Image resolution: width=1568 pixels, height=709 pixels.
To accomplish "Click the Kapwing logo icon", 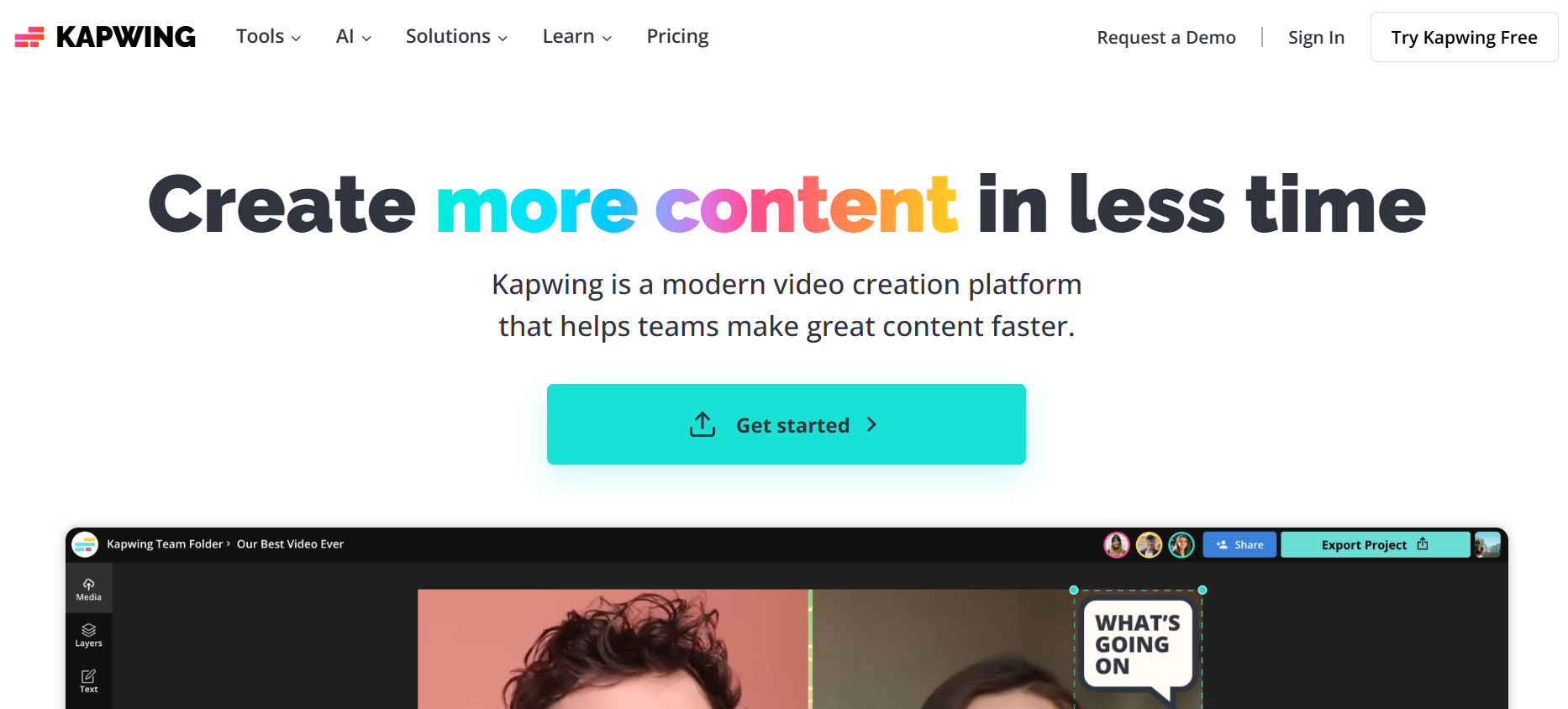I will (29, 37).
